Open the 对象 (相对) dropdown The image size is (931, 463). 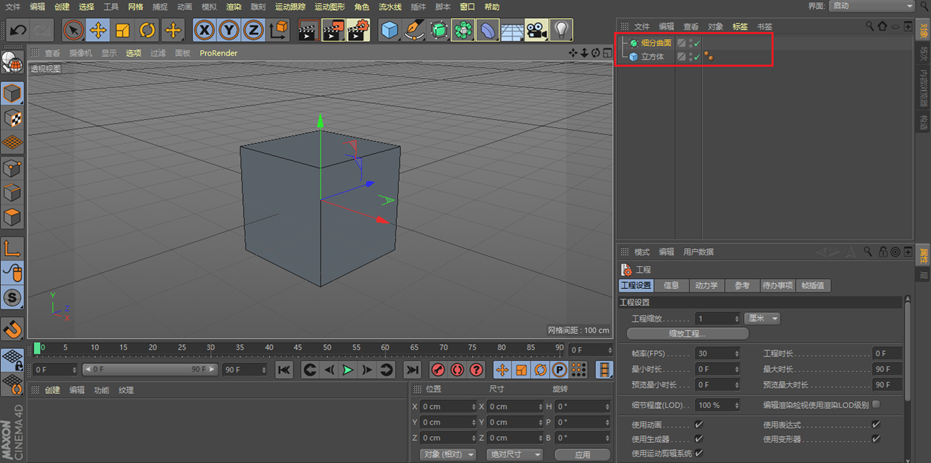pyautogui.click(x=448, y=454)
